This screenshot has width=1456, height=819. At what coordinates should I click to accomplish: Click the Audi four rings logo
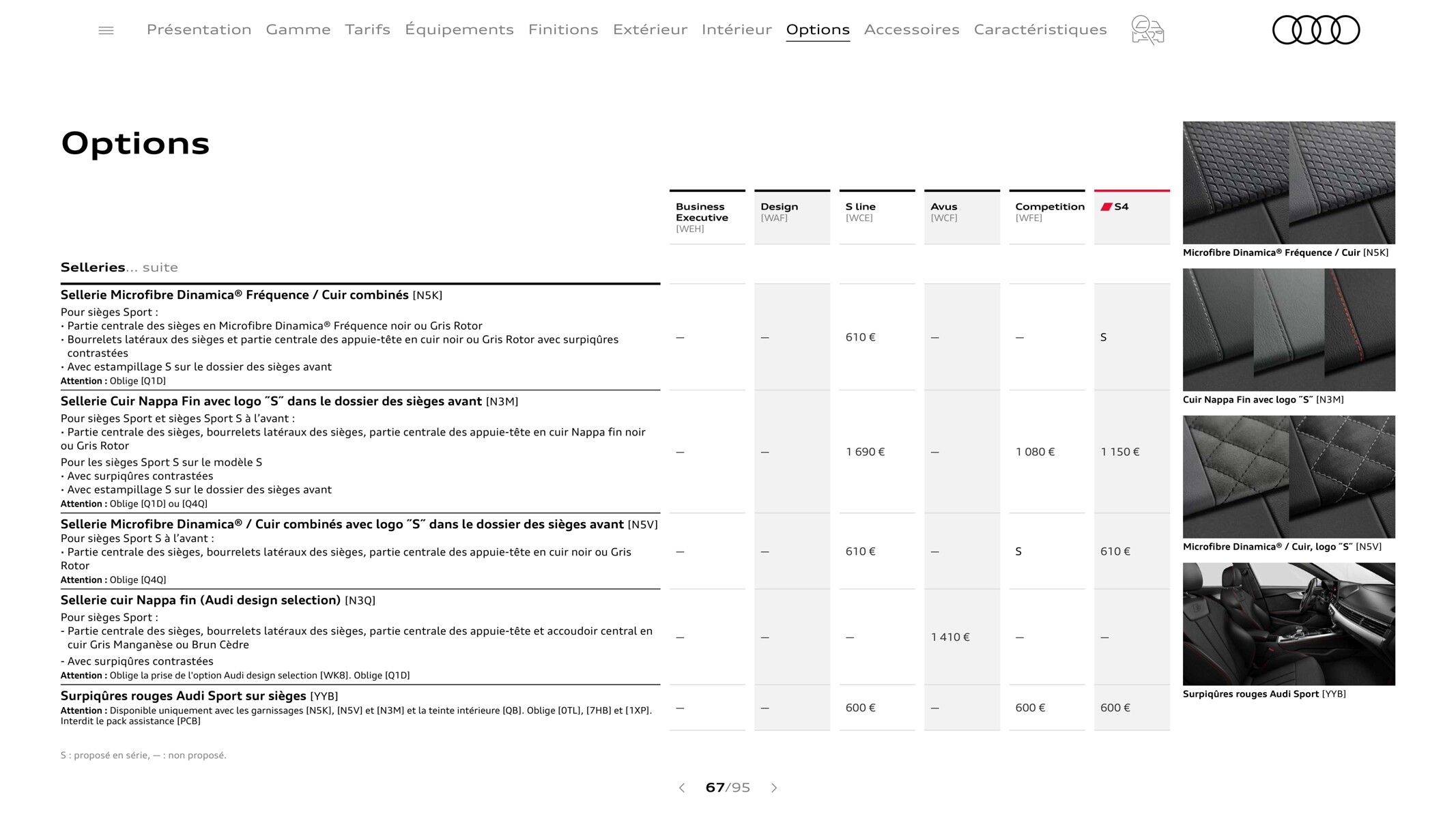pyautogui.click(x=1316, y=30)
